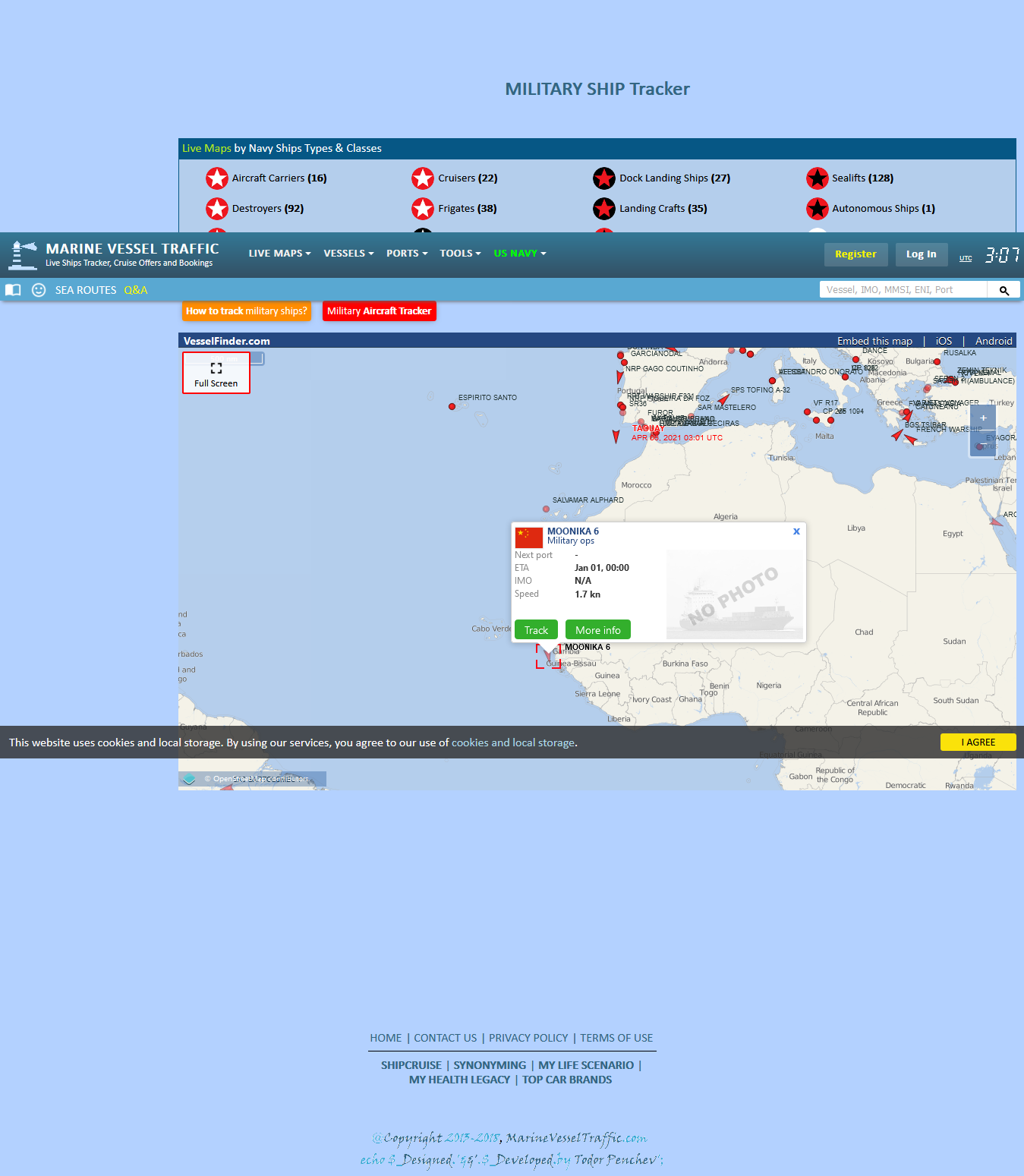Click the MOONIKA 6 name link in popup
Viewport: 1024px width, 1176px height.
coord(573,531)
